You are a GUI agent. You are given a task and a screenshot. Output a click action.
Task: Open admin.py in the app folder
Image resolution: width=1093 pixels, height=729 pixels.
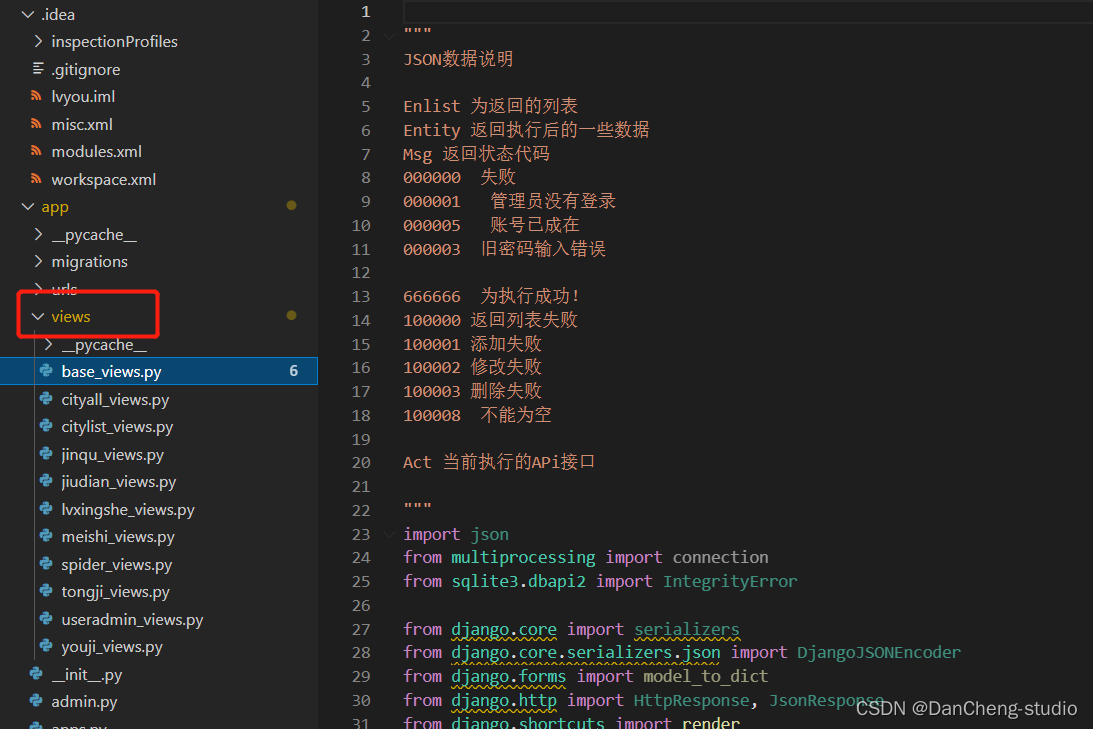(84, 702)
